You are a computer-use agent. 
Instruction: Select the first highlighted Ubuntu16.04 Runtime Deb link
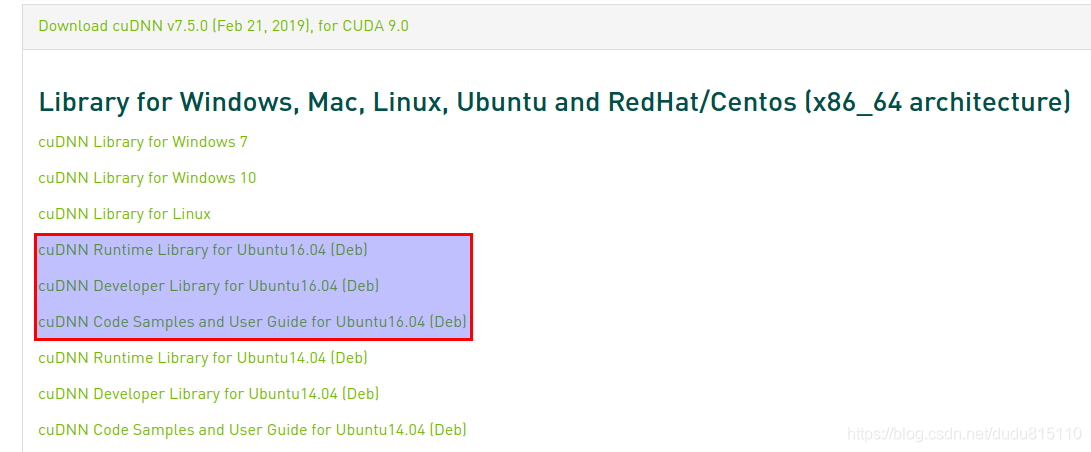(x=202, y=250)
